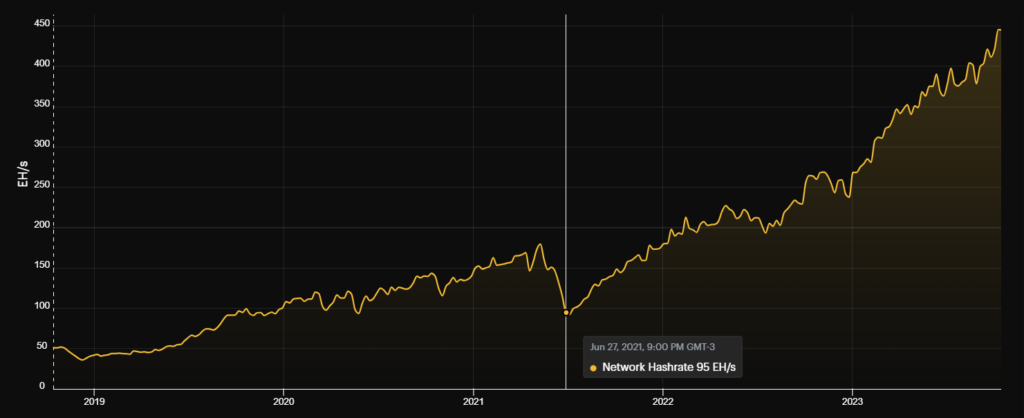The height and width of the screenshot is (418, 1024).
Task: Click the 300 value on the y-axis
Action: (37, 145)
